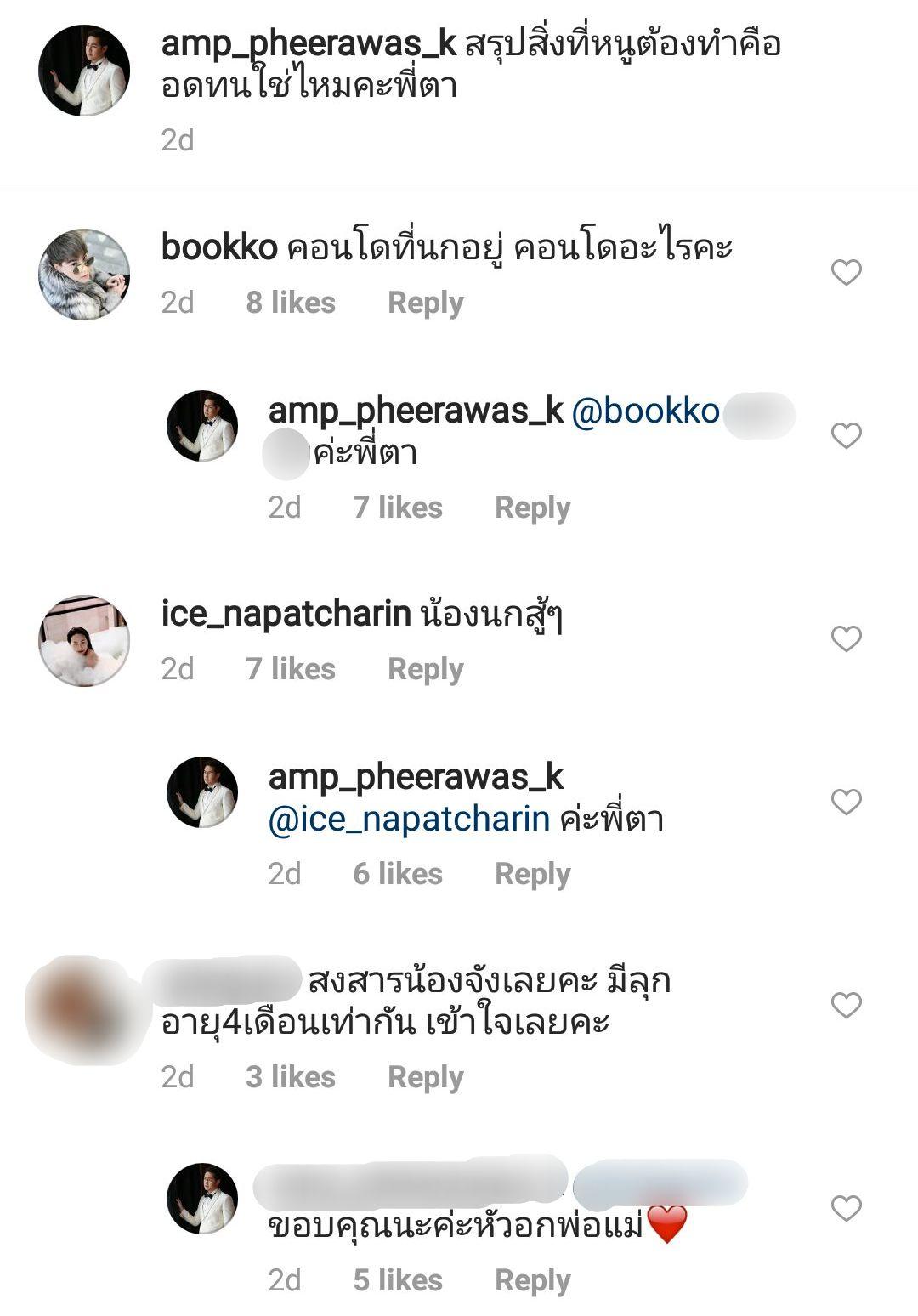Open the ice_napatcharin username
Image resolution: width=918 pixels, height=1316 pixels.
tap(286, 614)
